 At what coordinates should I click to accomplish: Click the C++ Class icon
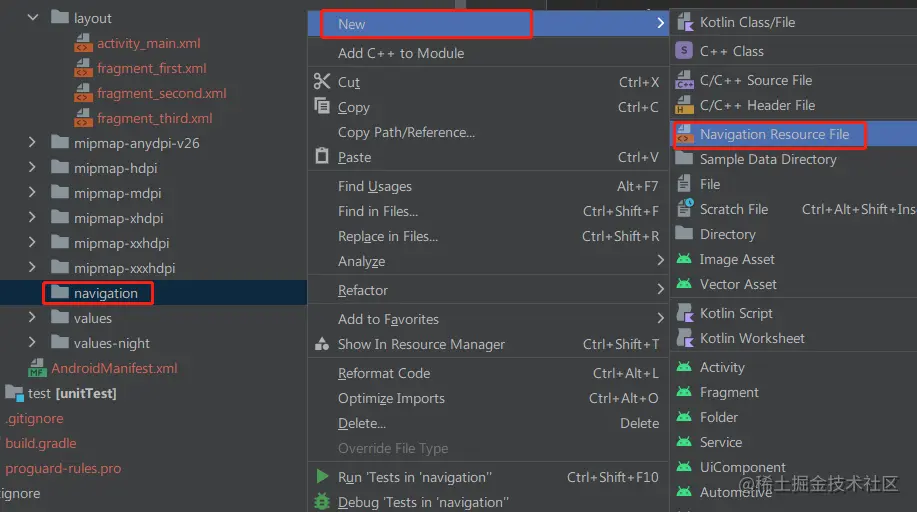684,51
